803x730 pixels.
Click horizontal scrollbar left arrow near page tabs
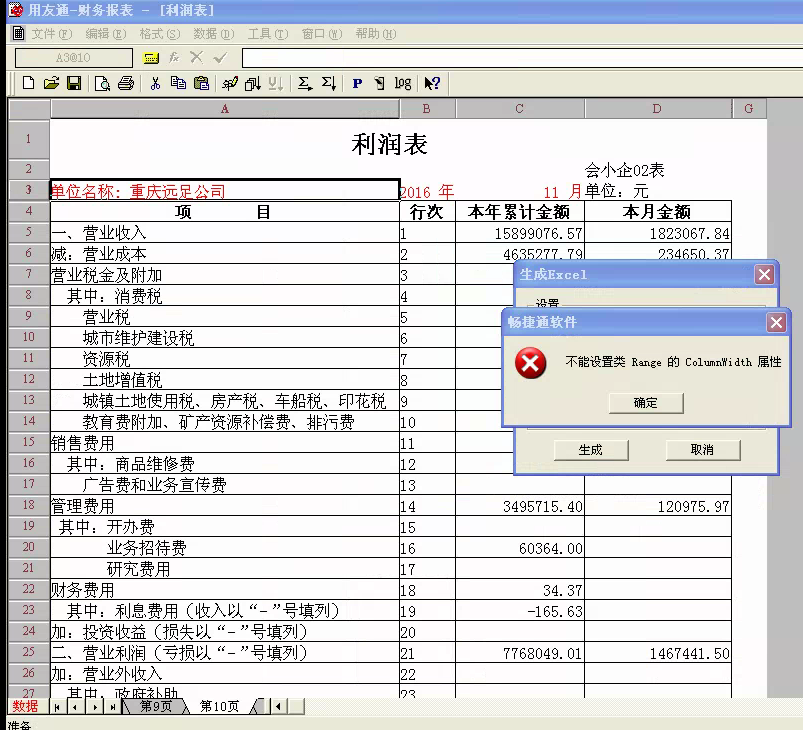(279, 706)
